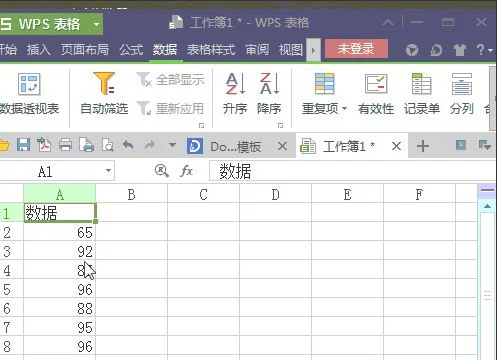The height and width of the screenshot is (360, 497).
Task: Sort ascending with 升序
Action: click(235, 95)
